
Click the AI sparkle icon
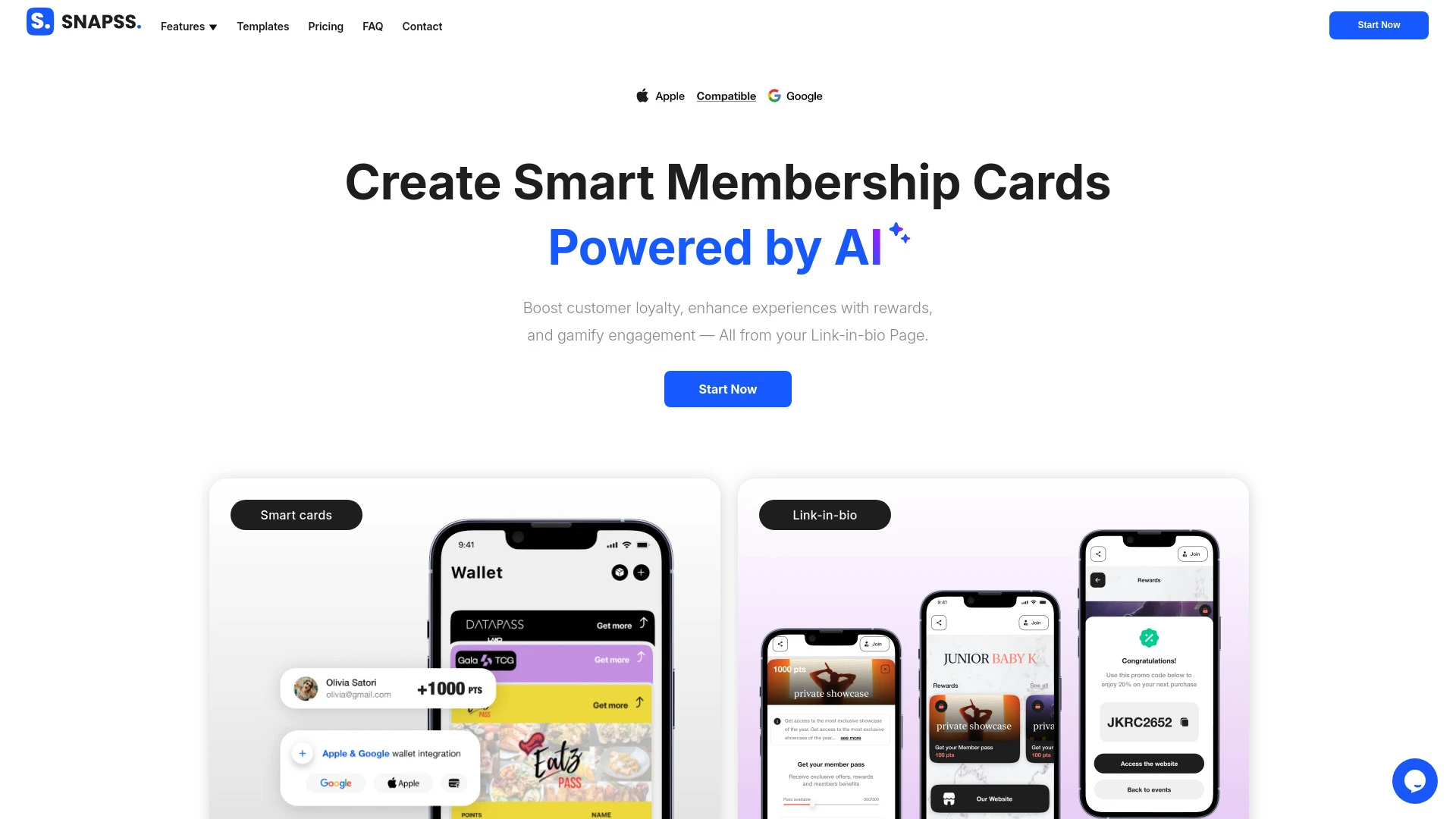tap(898, 231)
